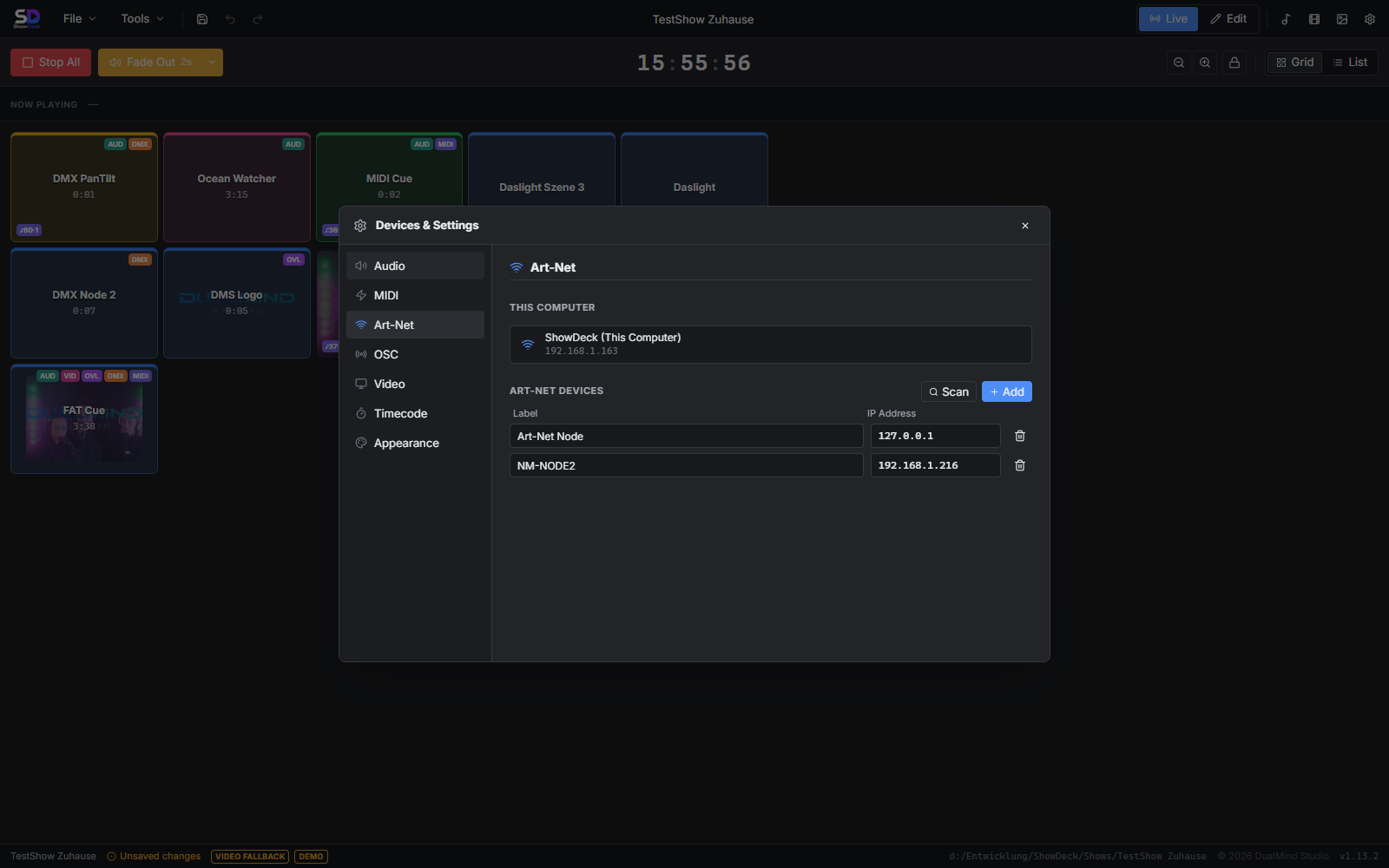Open the File menu
Image resolution: width=1389 pixels, height=868 pixels.
[80, 19]
